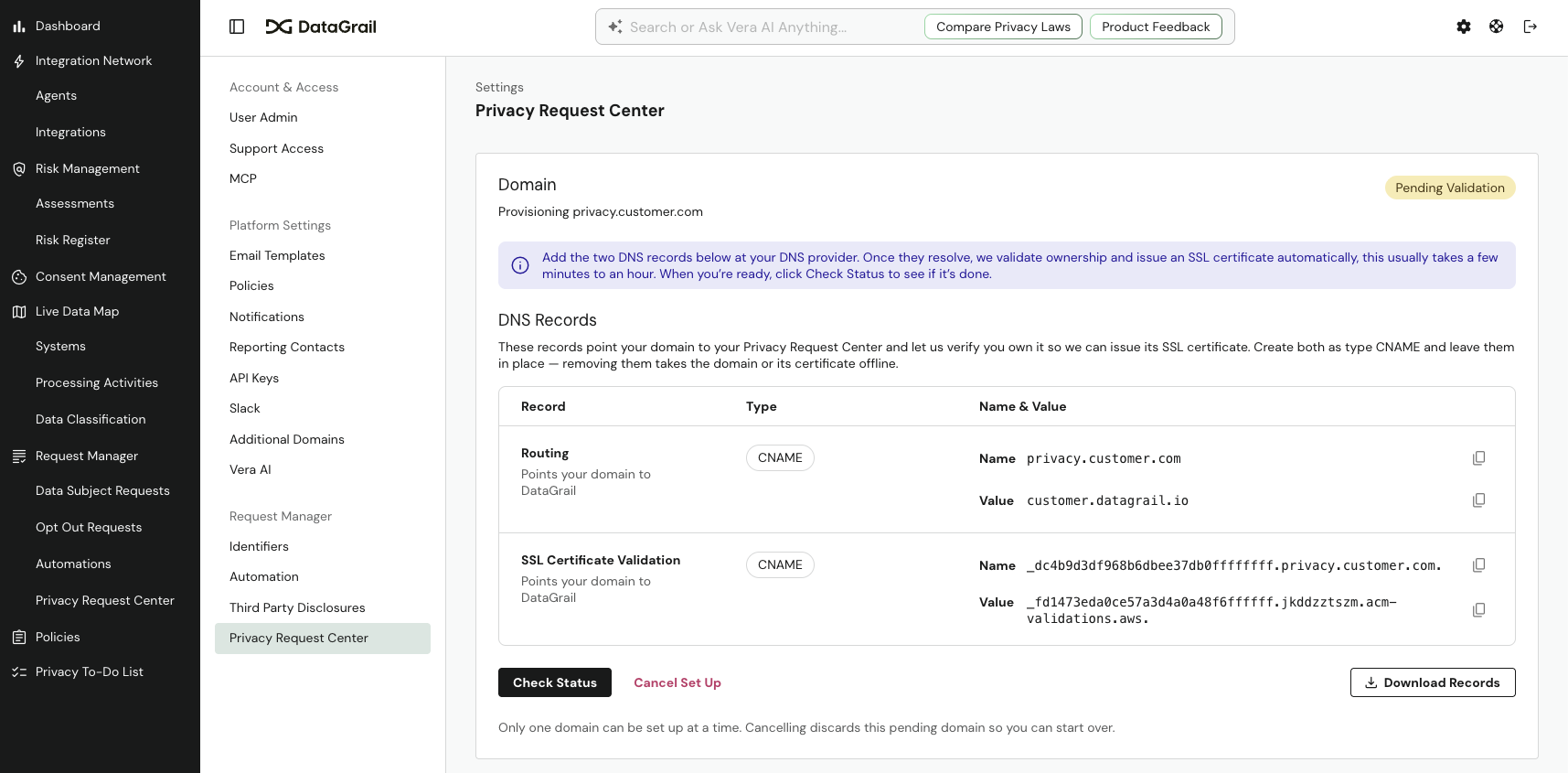Viewport: 1568px width, 773px height.
Task: Select Policies under Platform Settings
Action: point(251,286)
